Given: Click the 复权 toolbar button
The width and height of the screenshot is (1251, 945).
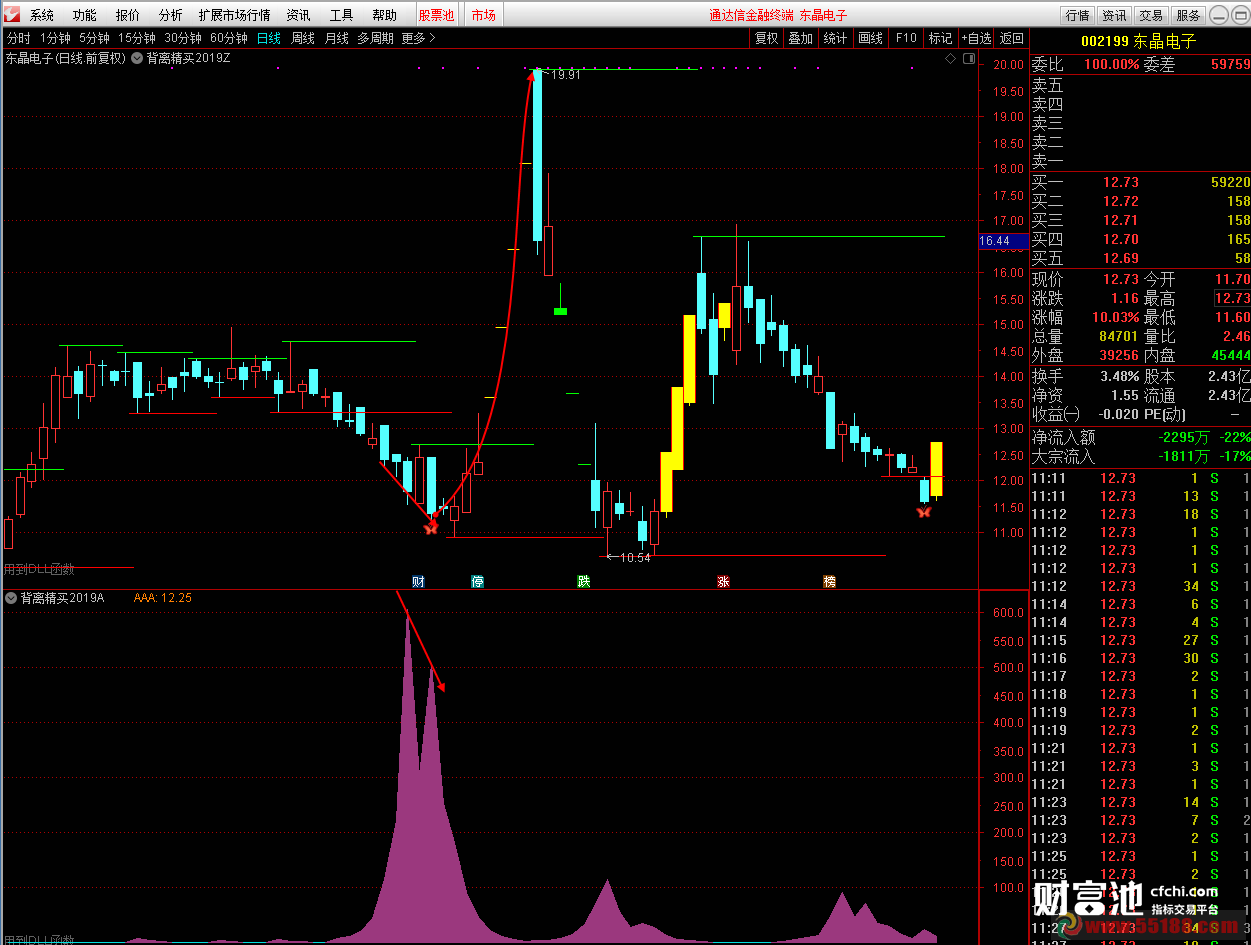Looking at the screenshot, I should coord(767,38).
